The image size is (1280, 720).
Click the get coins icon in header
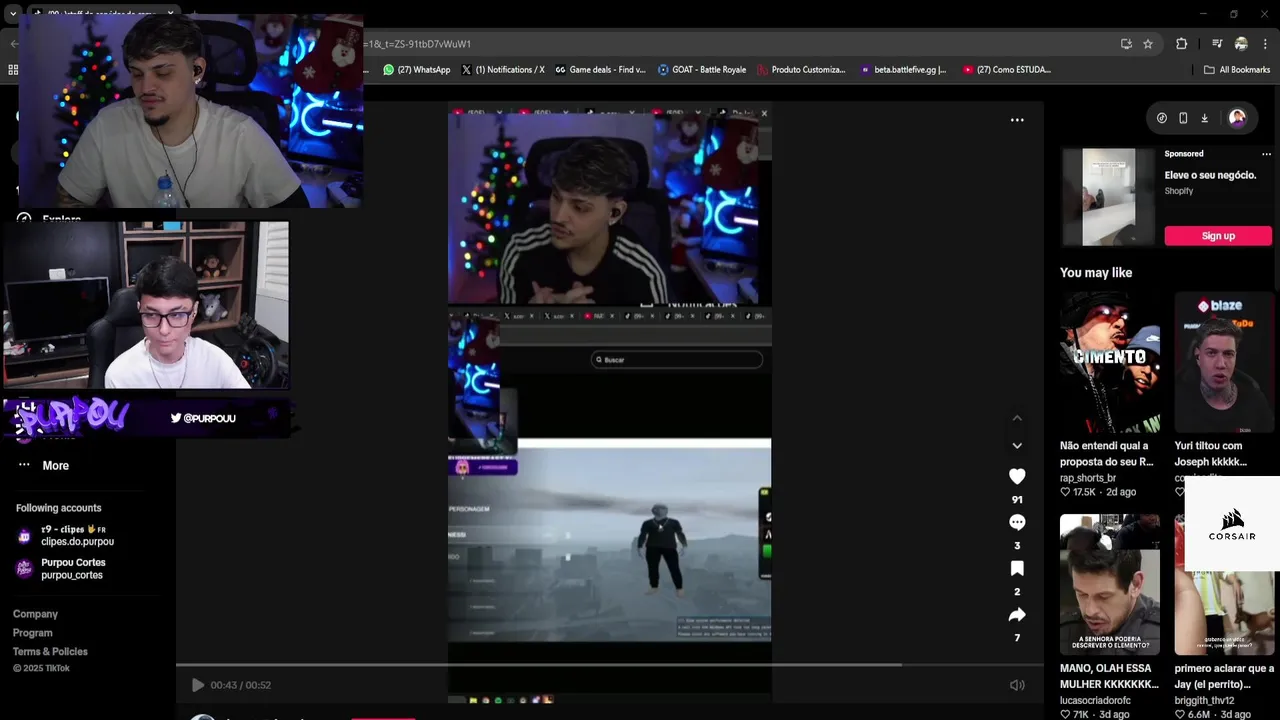1161,118
